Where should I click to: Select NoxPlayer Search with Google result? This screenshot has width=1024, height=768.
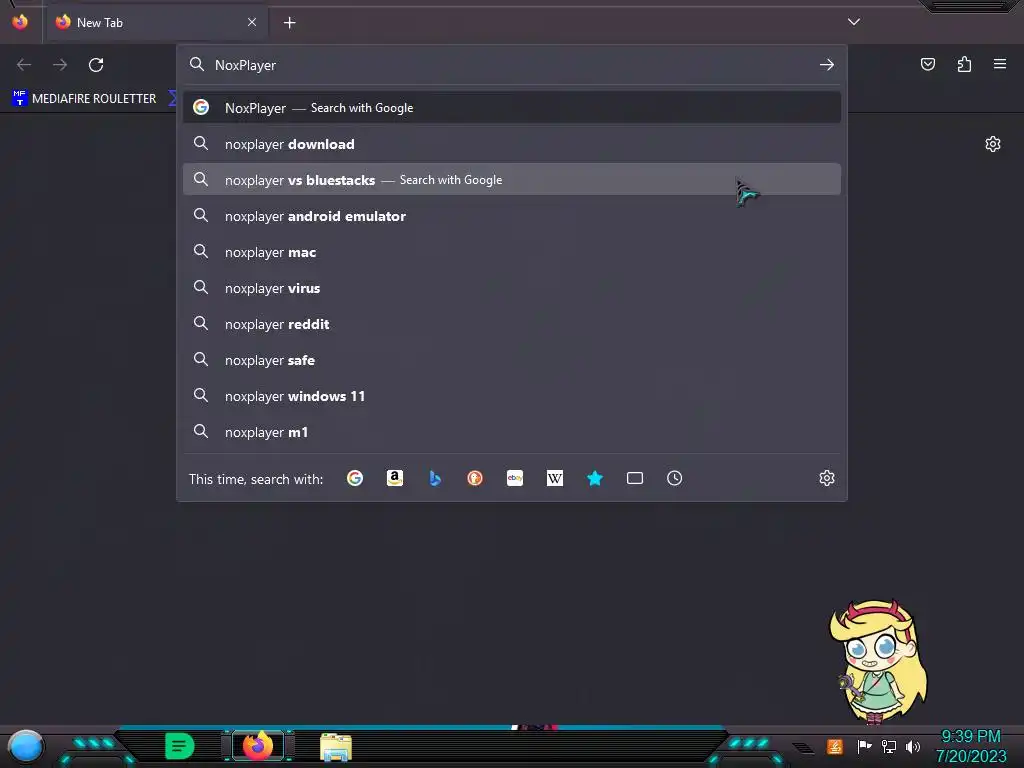click(512, 108)
